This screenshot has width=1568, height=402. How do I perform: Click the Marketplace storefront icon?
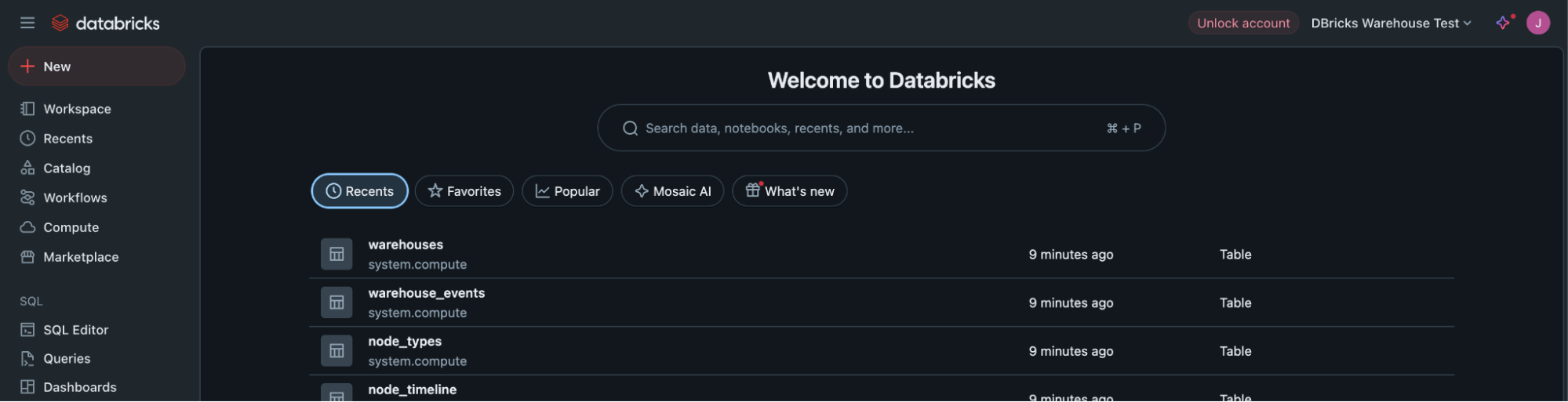[x=27, y=257]
